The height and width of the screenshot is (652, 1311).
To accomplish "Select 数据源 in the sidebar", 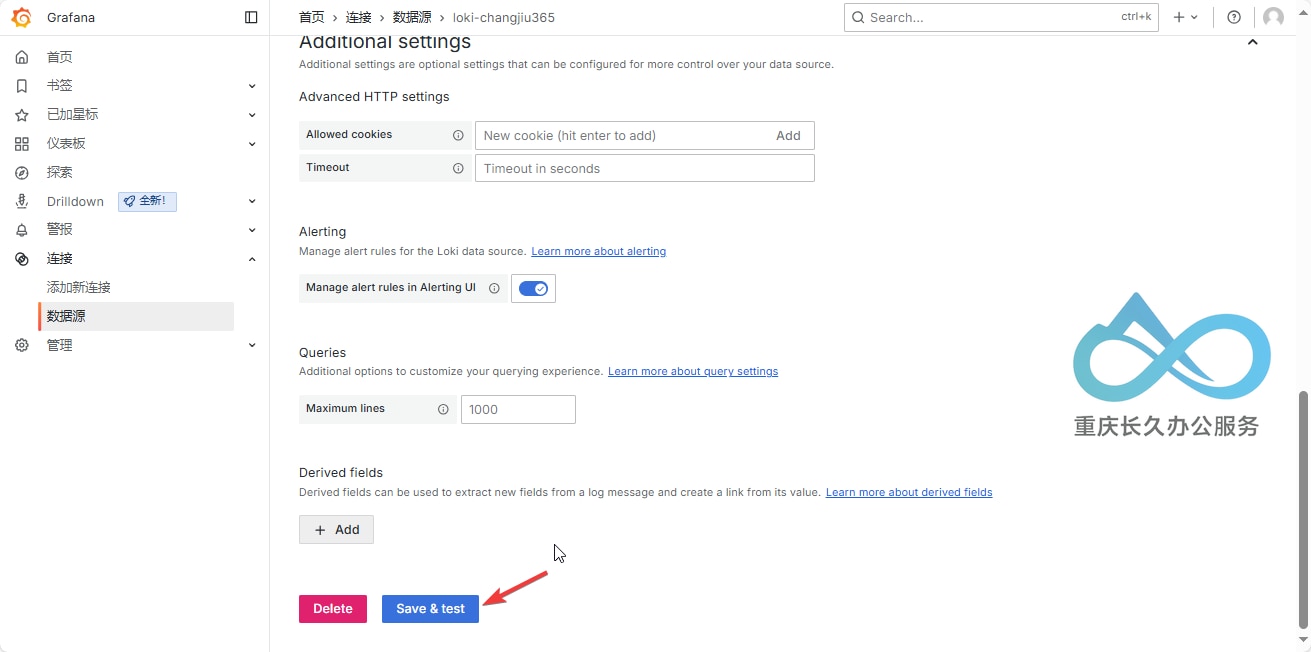I will [136, 316].
